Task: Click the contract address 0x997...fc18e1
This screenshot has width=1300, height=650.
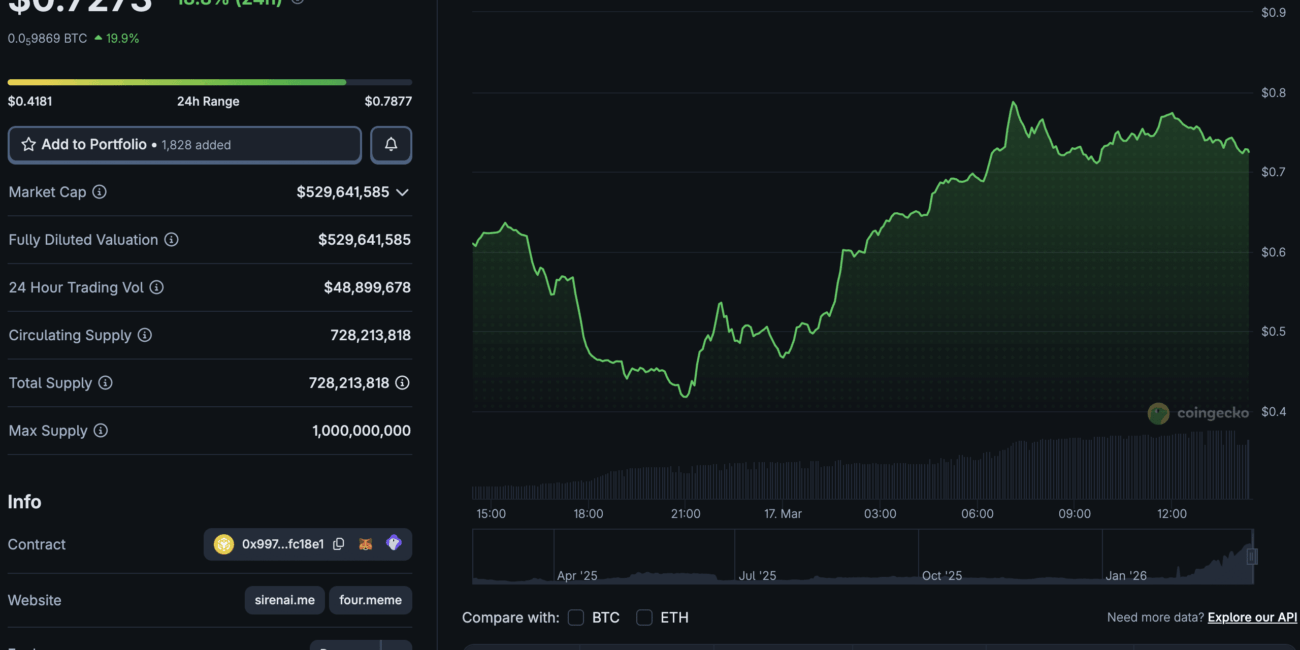Action: tap(282, 544)
